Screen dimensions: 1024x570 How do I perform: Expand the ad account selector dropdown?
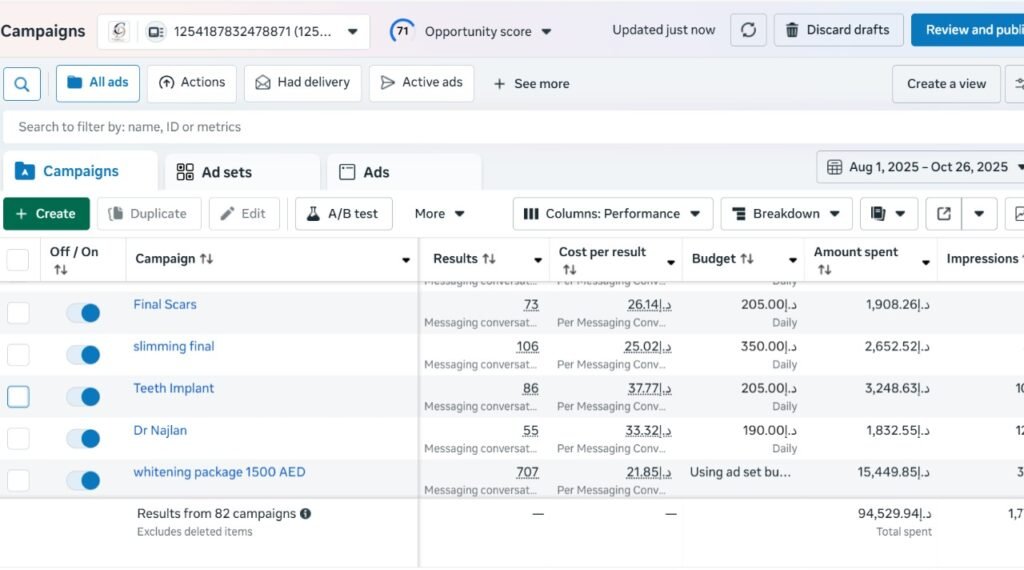coord(352,32)
